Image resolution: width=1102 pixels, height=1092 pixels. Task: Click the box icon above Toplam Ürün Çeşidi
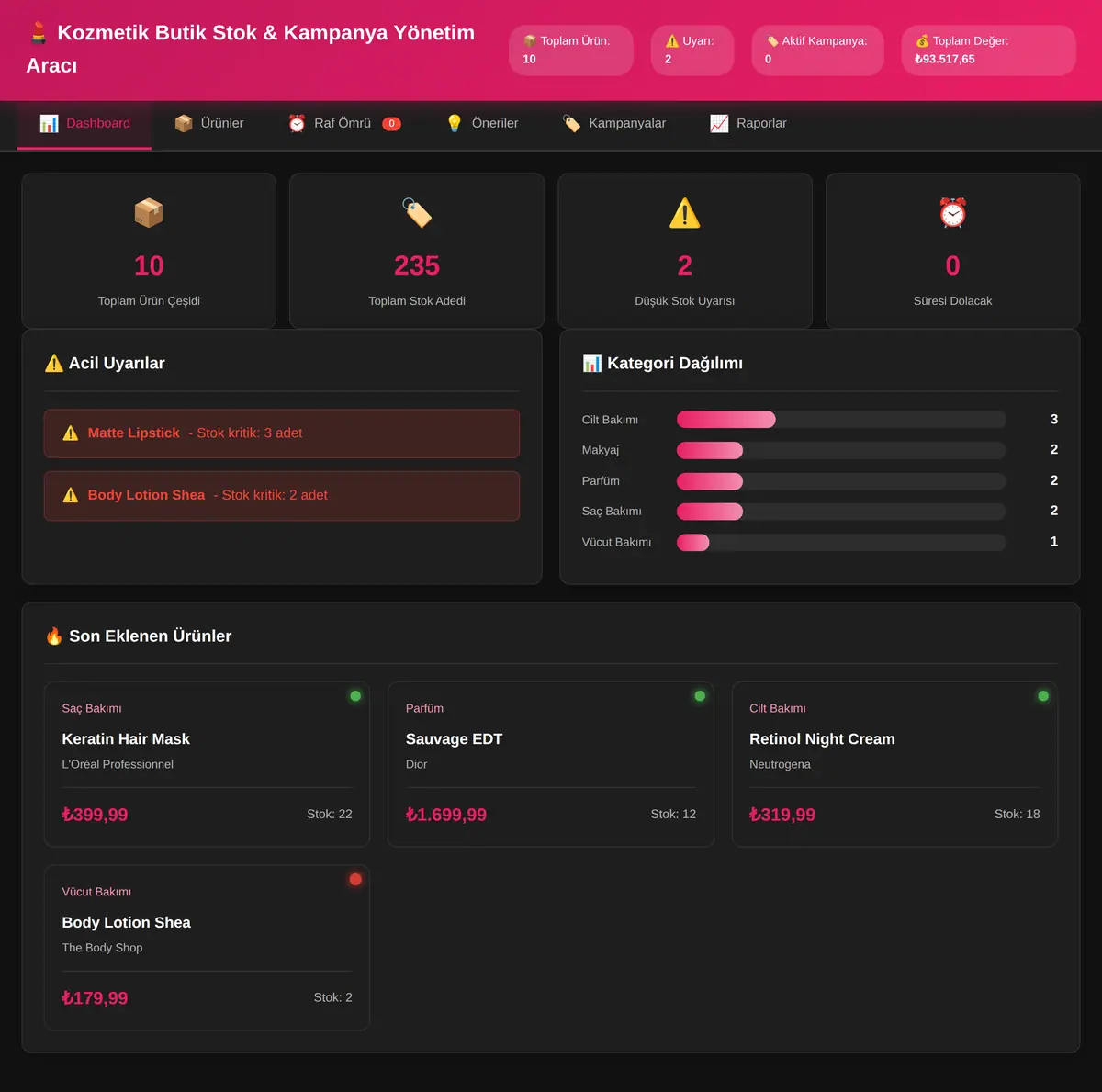149,213
